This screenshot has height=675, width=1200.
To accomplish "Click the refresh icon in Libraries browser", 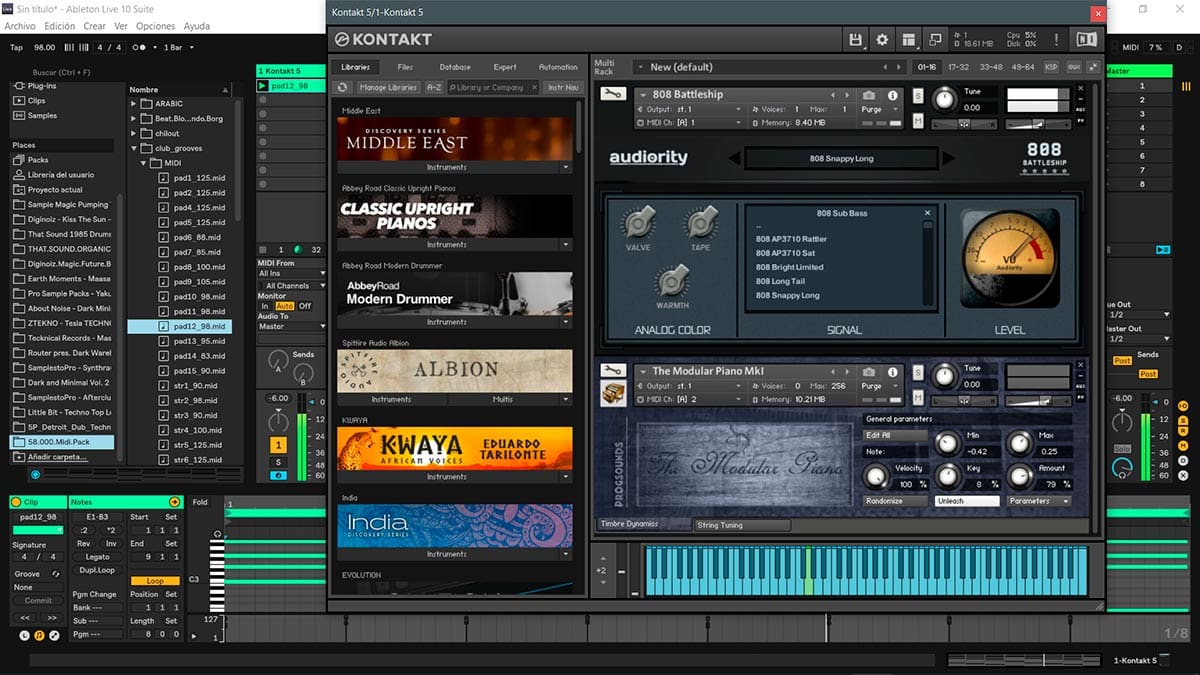I will click(342, 88).
